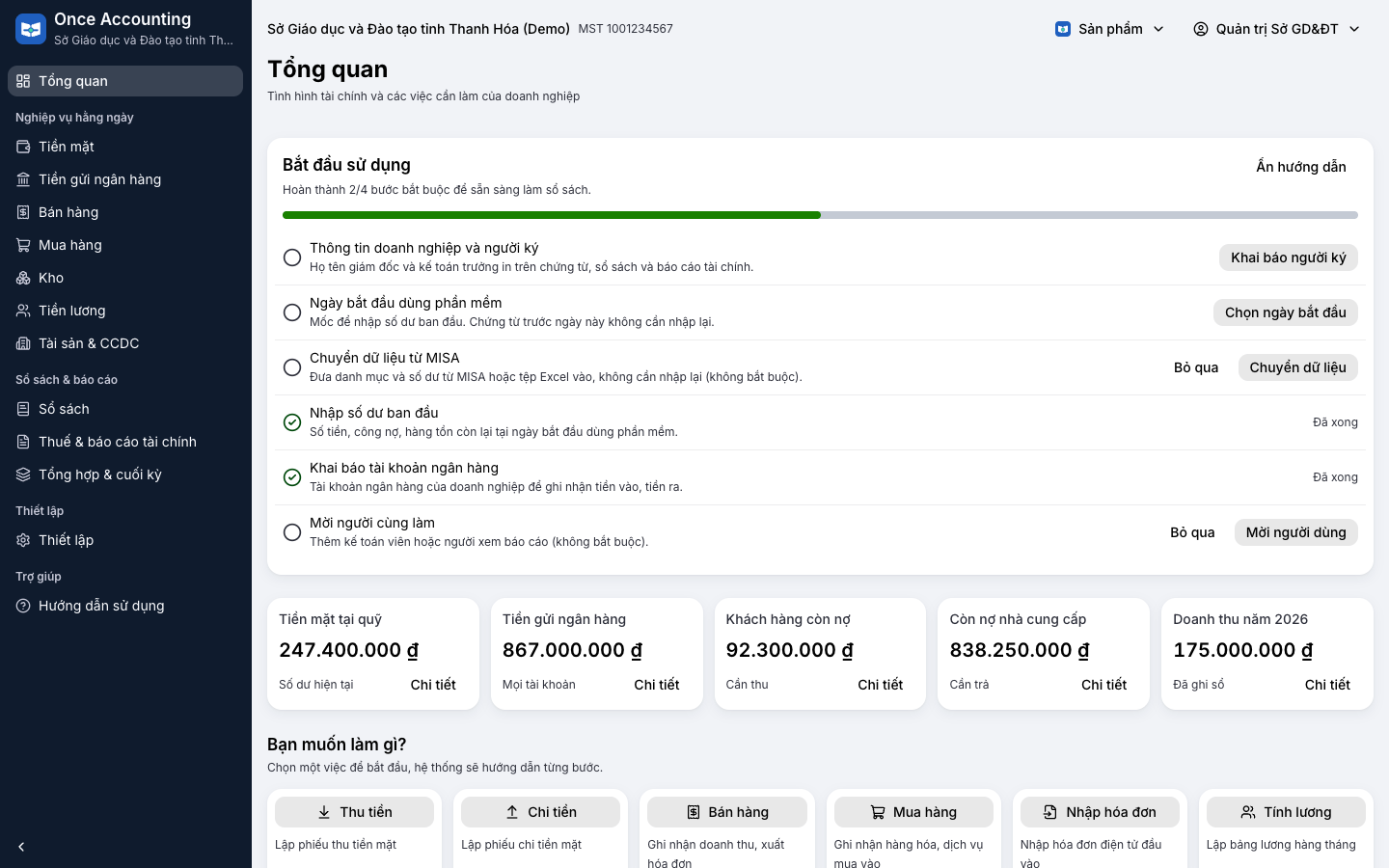1389x868 pixels.
Task: Click Mời người dùng button
Action: [x=1296, y=532]
